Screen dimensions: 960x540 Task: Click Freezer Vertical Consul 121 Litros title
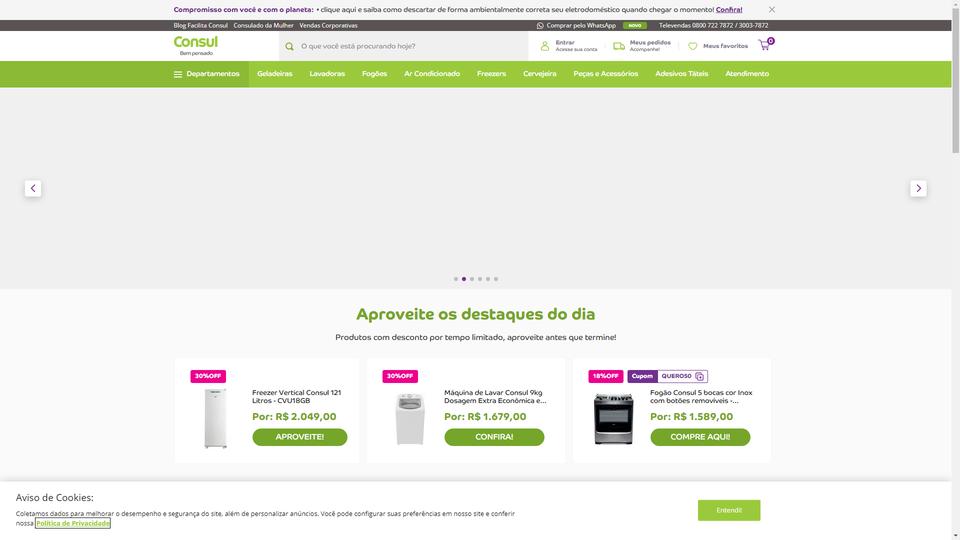297,397
